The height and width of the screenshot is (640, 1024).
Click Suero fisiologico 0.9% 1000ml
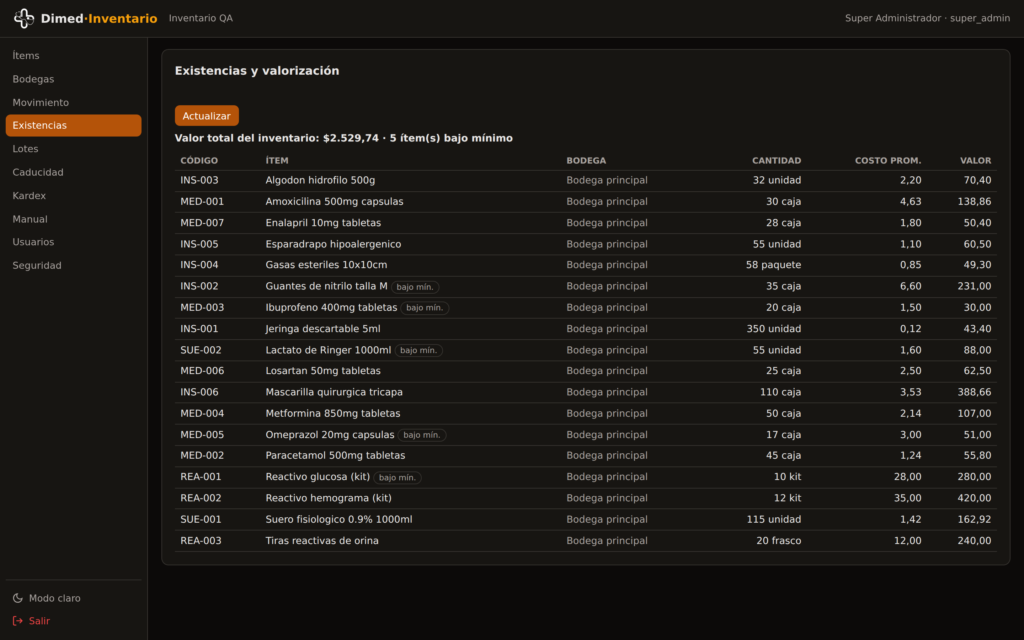click(x=338, y=520)
